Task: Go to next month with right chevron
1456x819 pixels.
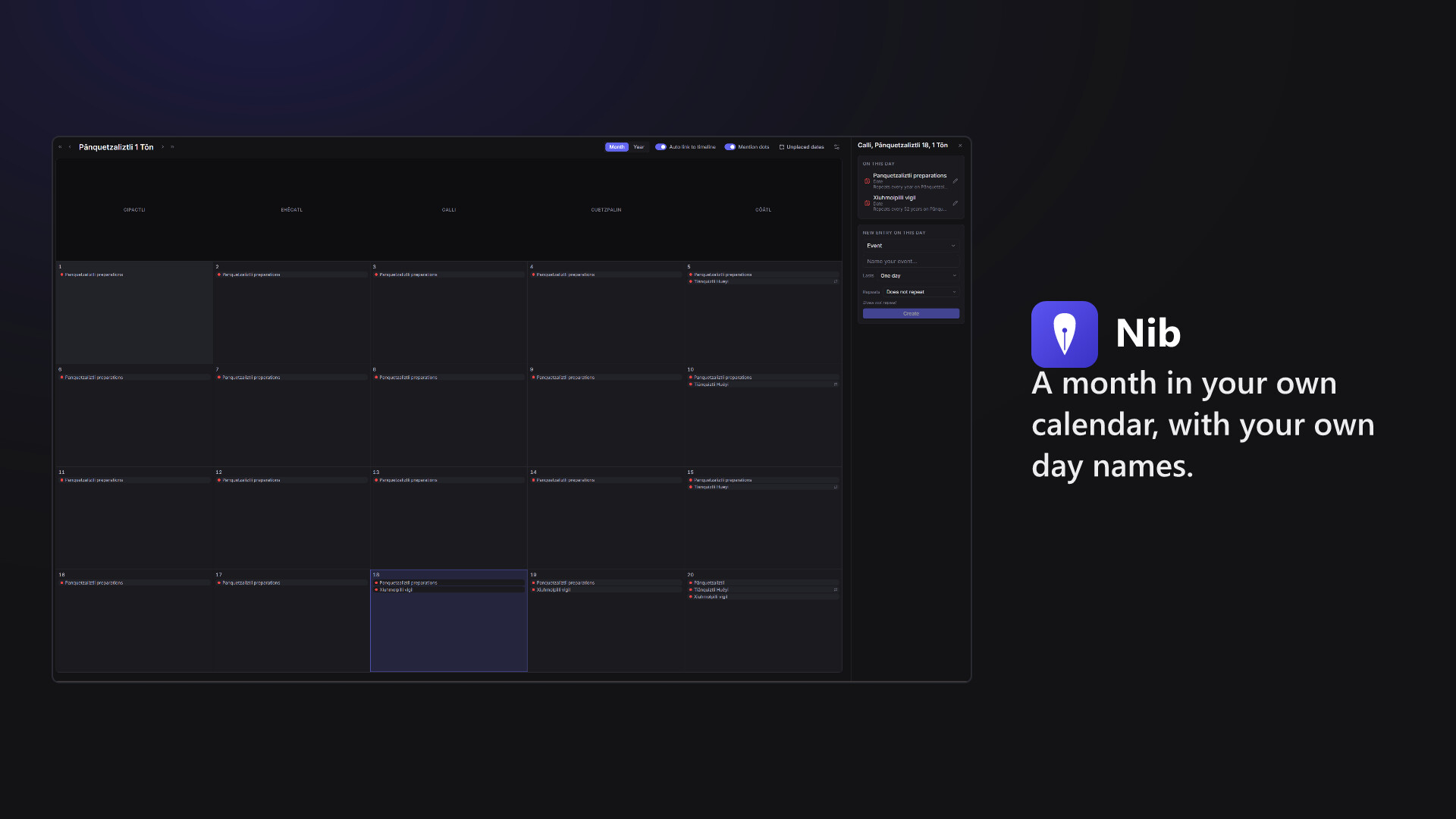Action: (x=162, y=147)
